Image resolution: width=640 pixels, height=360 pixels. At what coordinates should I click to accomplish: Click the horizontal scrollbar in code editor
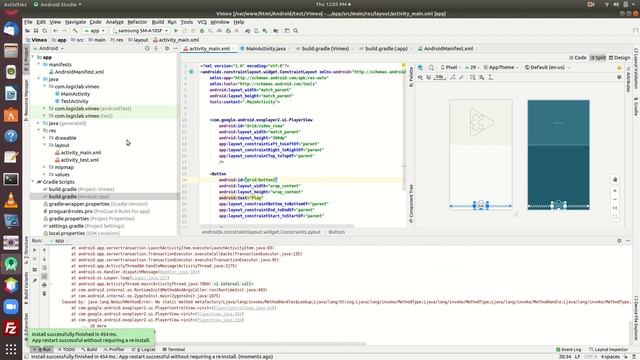[x=277, y=225]
